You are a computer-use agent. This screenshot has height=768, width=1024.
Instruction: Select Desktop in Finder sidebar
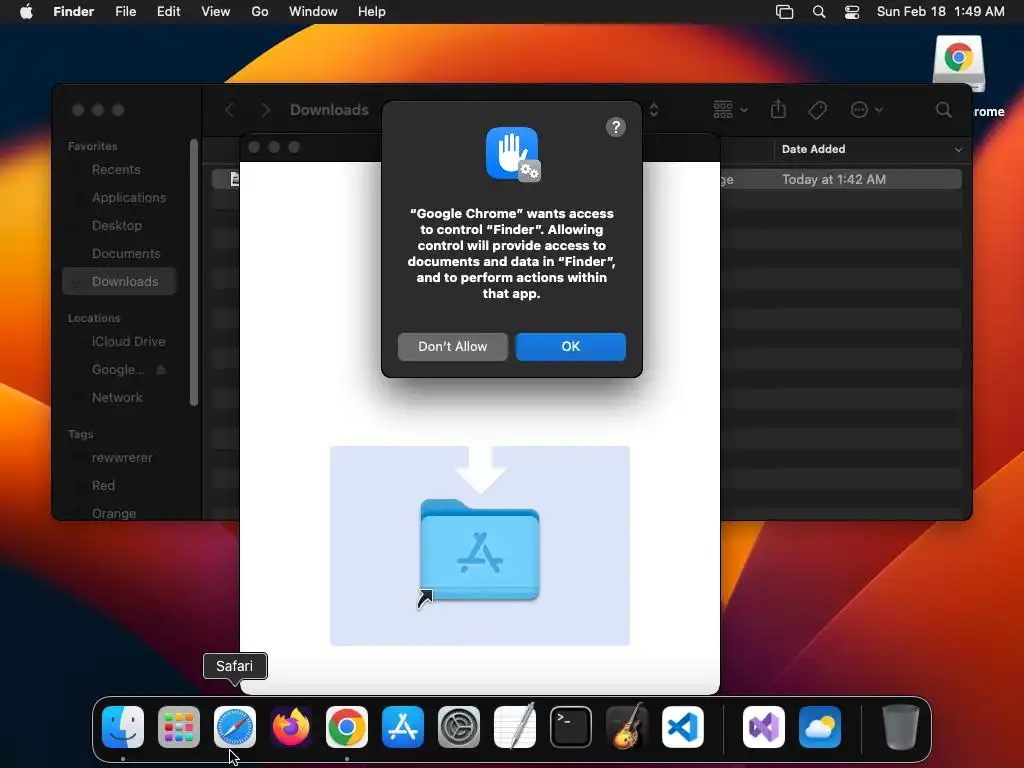click(x=119, y=226)
